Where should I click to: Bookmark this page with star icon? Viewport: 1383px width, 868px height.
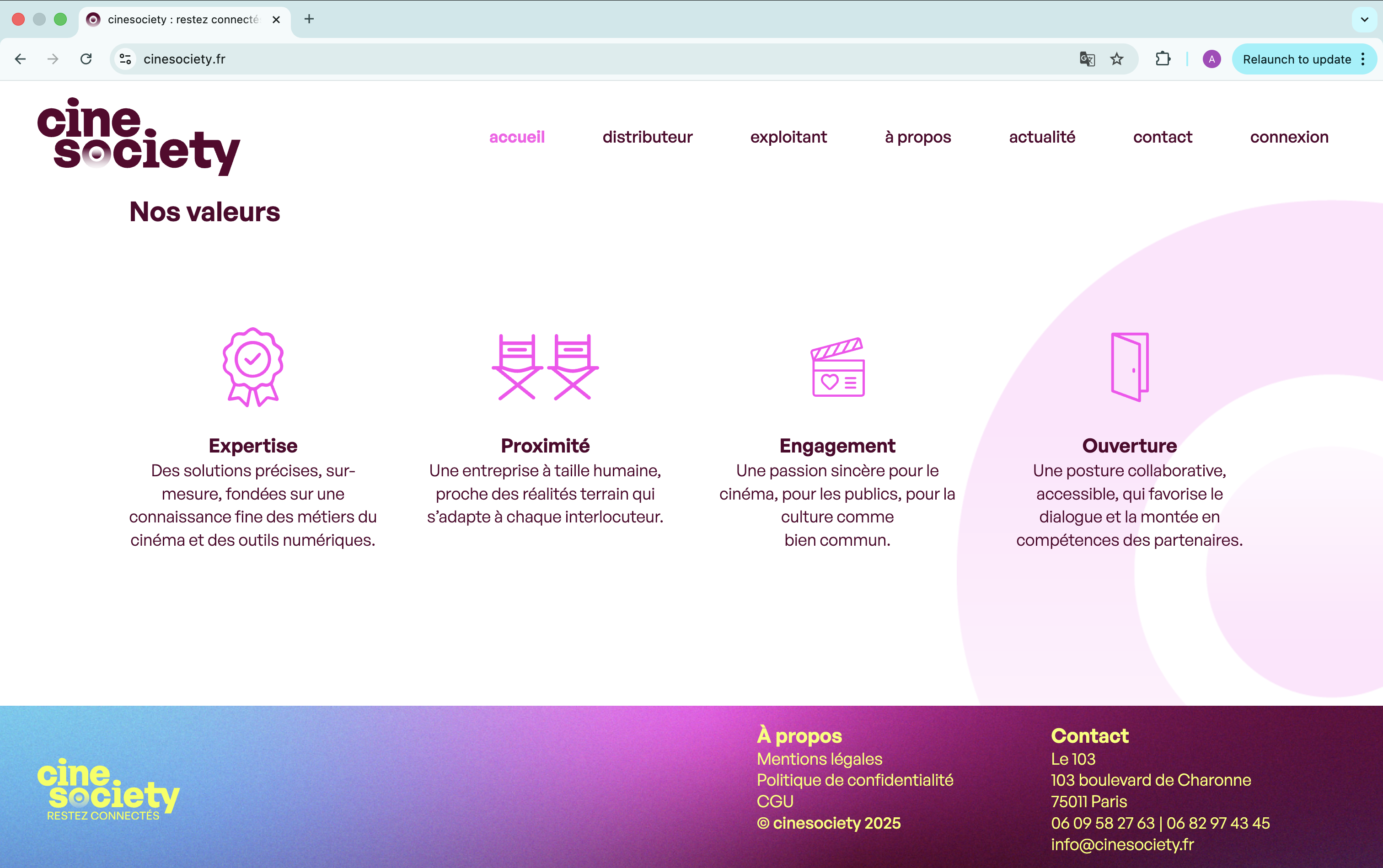pyautogui.click(x=1116, y=59)
